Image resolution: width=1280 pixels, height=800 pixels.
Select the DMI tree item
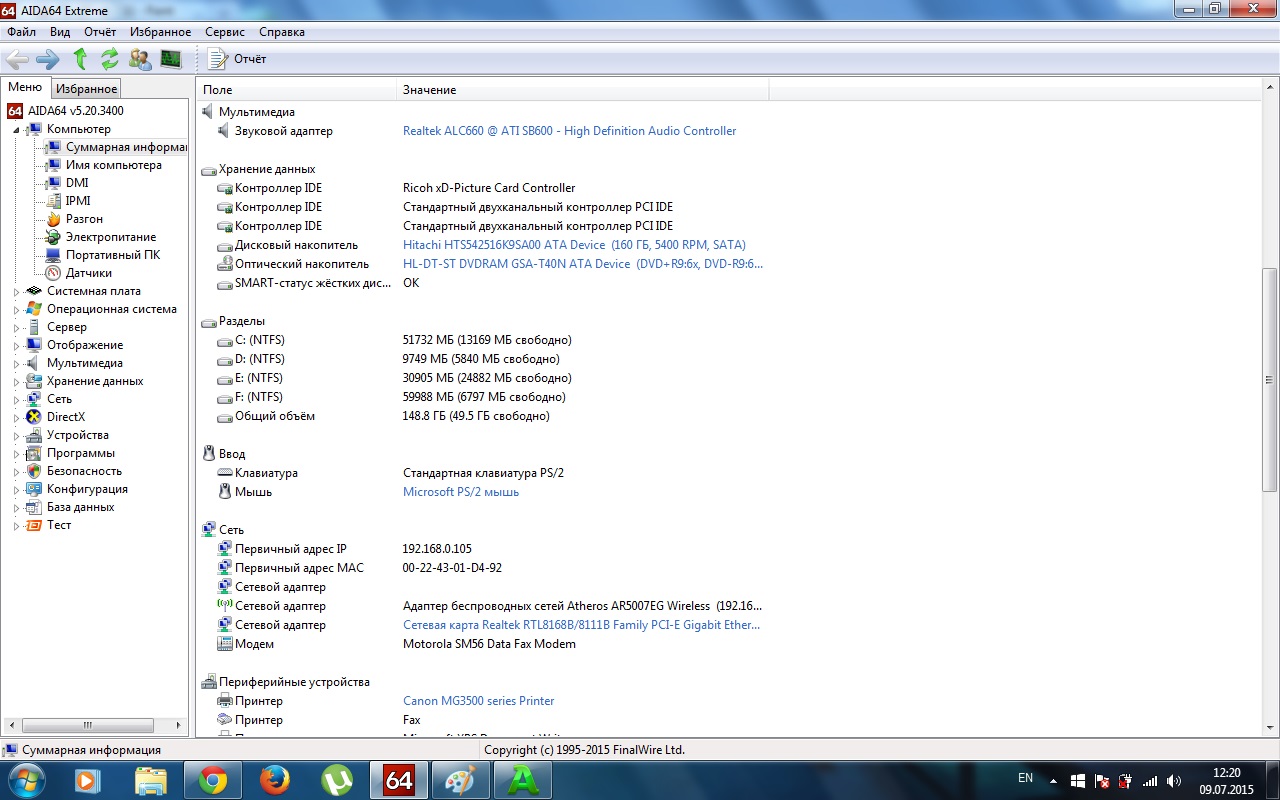[x=77, y=183]
